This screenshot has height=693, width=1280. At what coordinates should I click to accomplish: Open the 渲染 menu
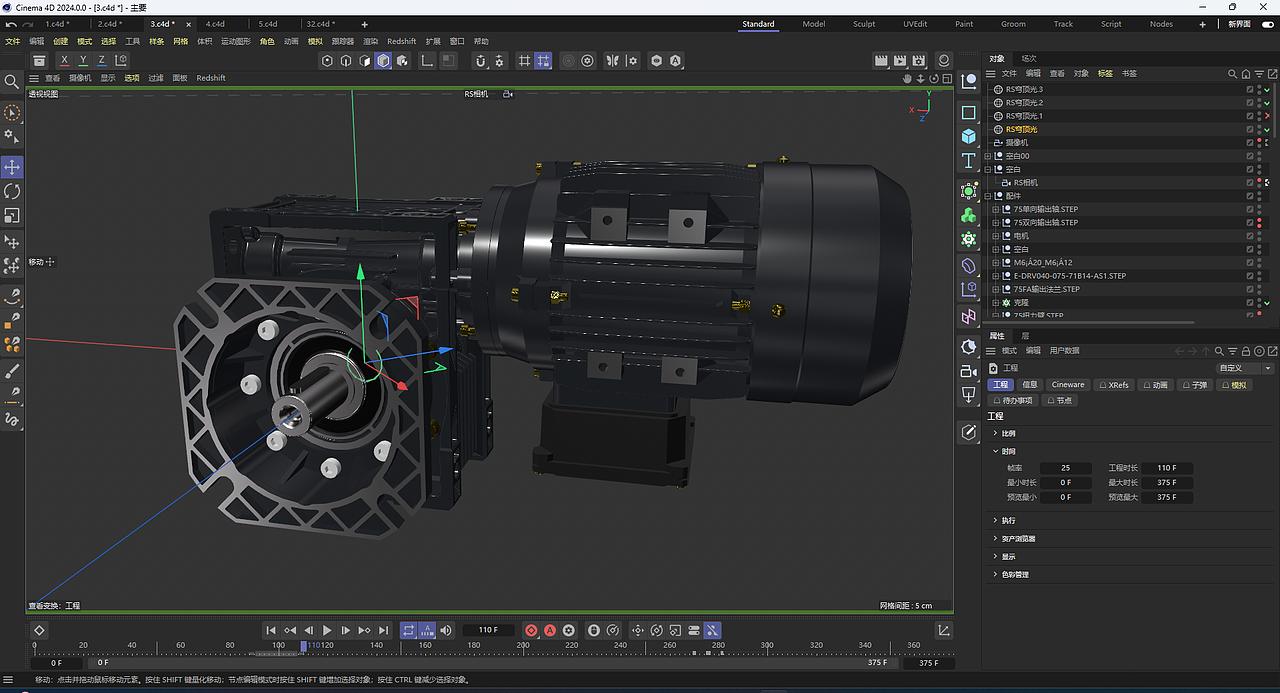click(370, 42)
